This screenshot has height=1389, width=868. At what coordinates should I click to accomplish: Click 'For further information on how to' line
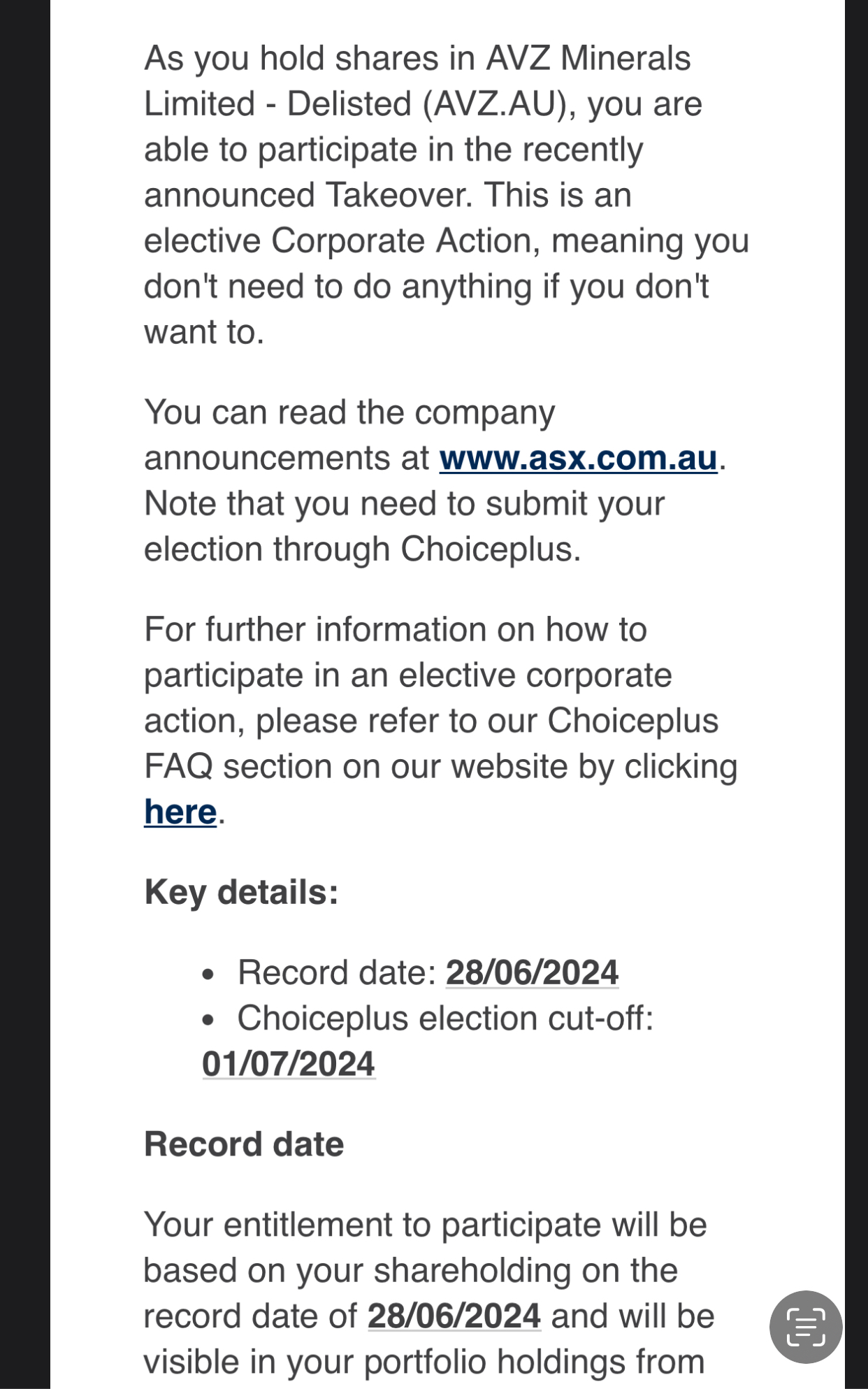point(396,630)
